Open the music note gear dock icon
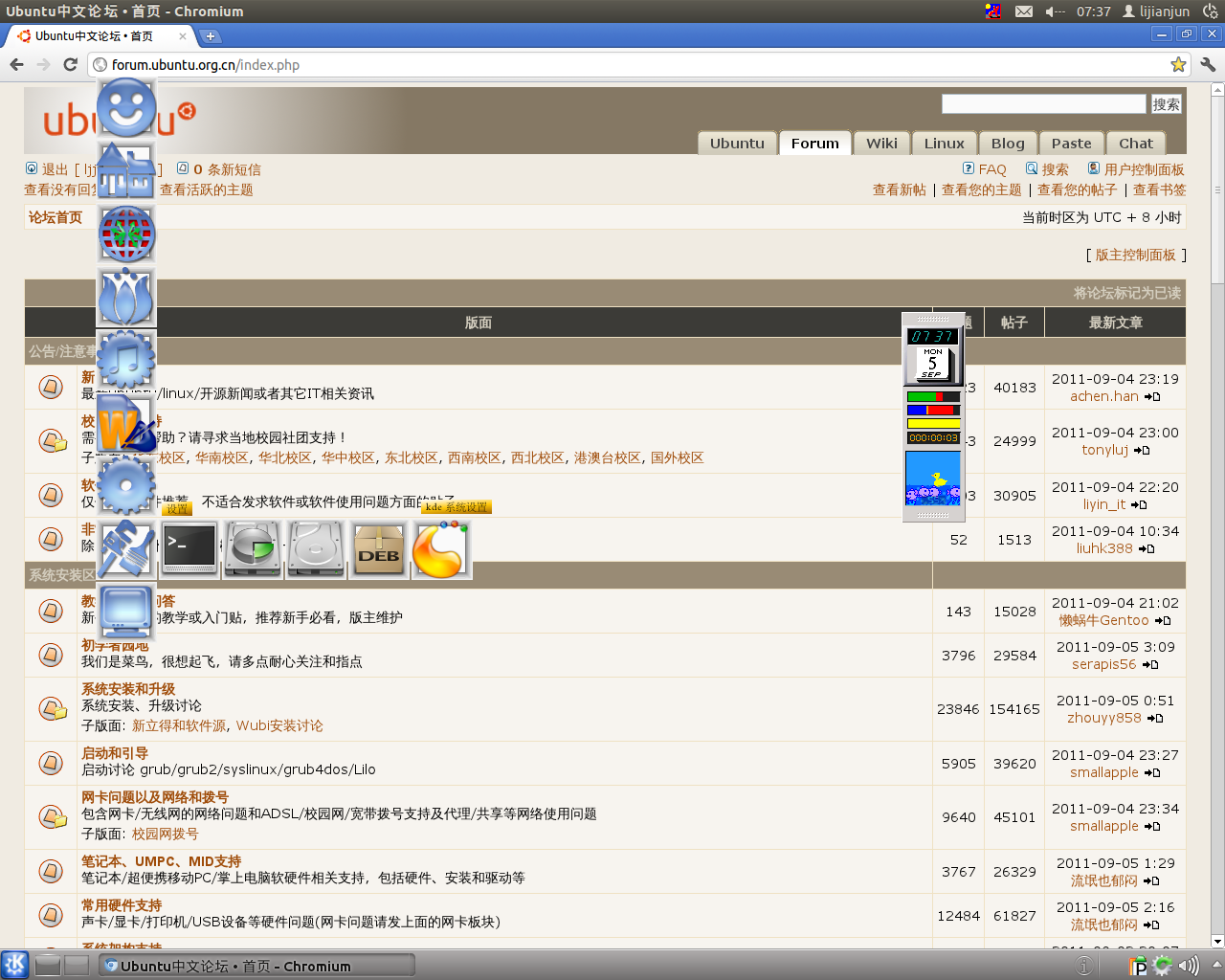 coord(126,360)
